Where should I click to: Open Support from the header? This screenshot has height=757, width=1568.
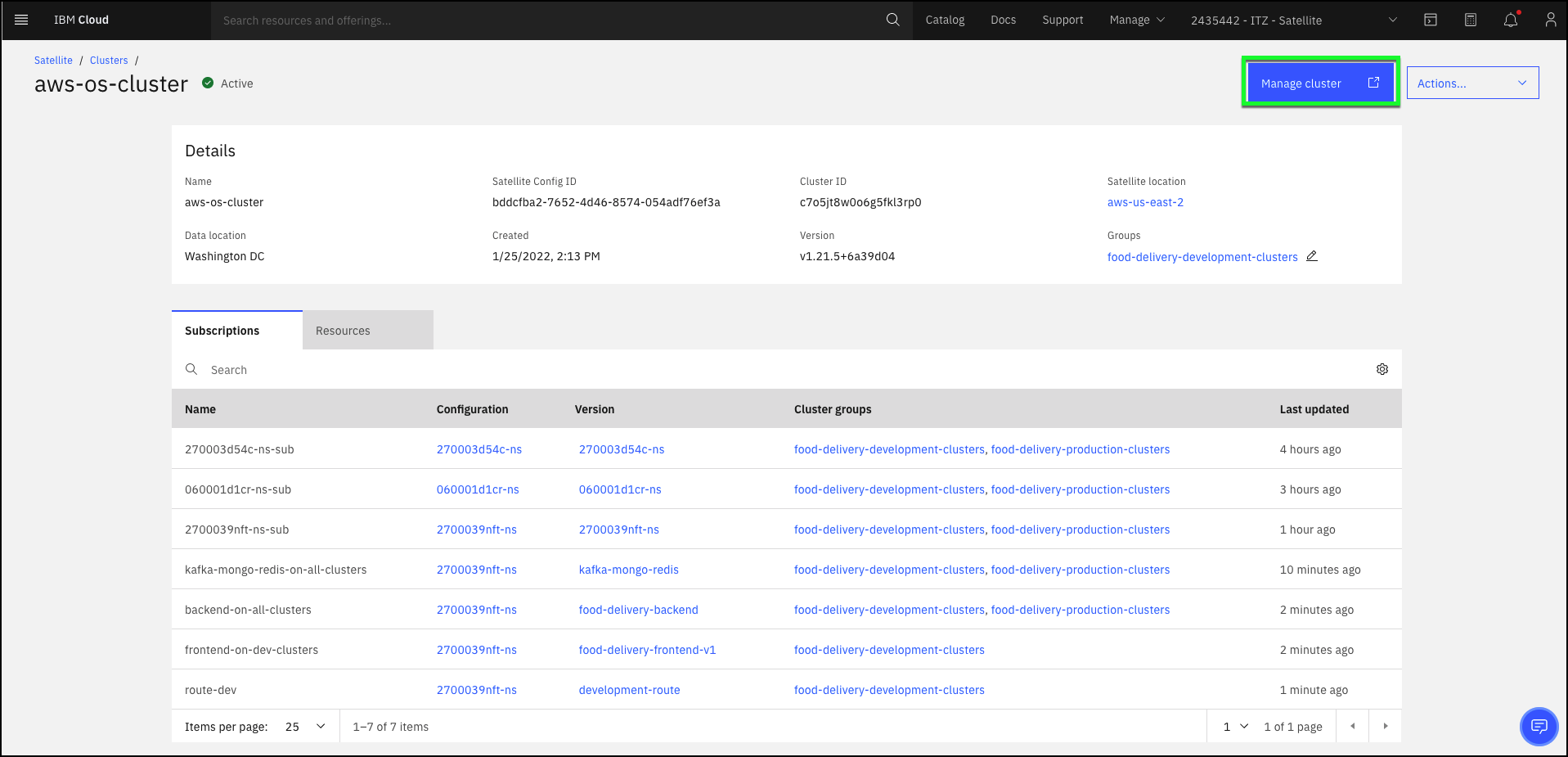[x=1063, y=20]
